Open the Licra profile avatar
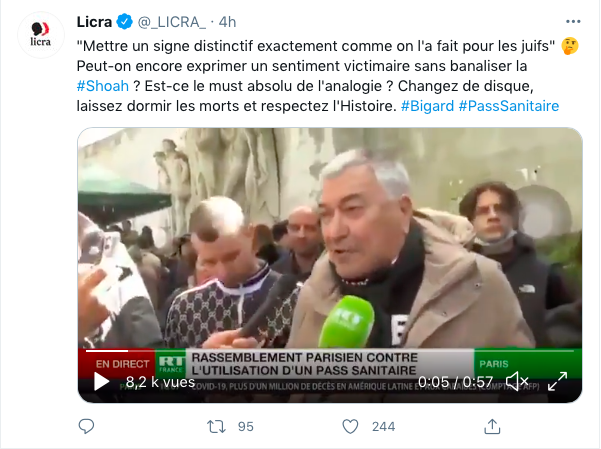The height and width of the screenshot is (449, 601). 41,35
